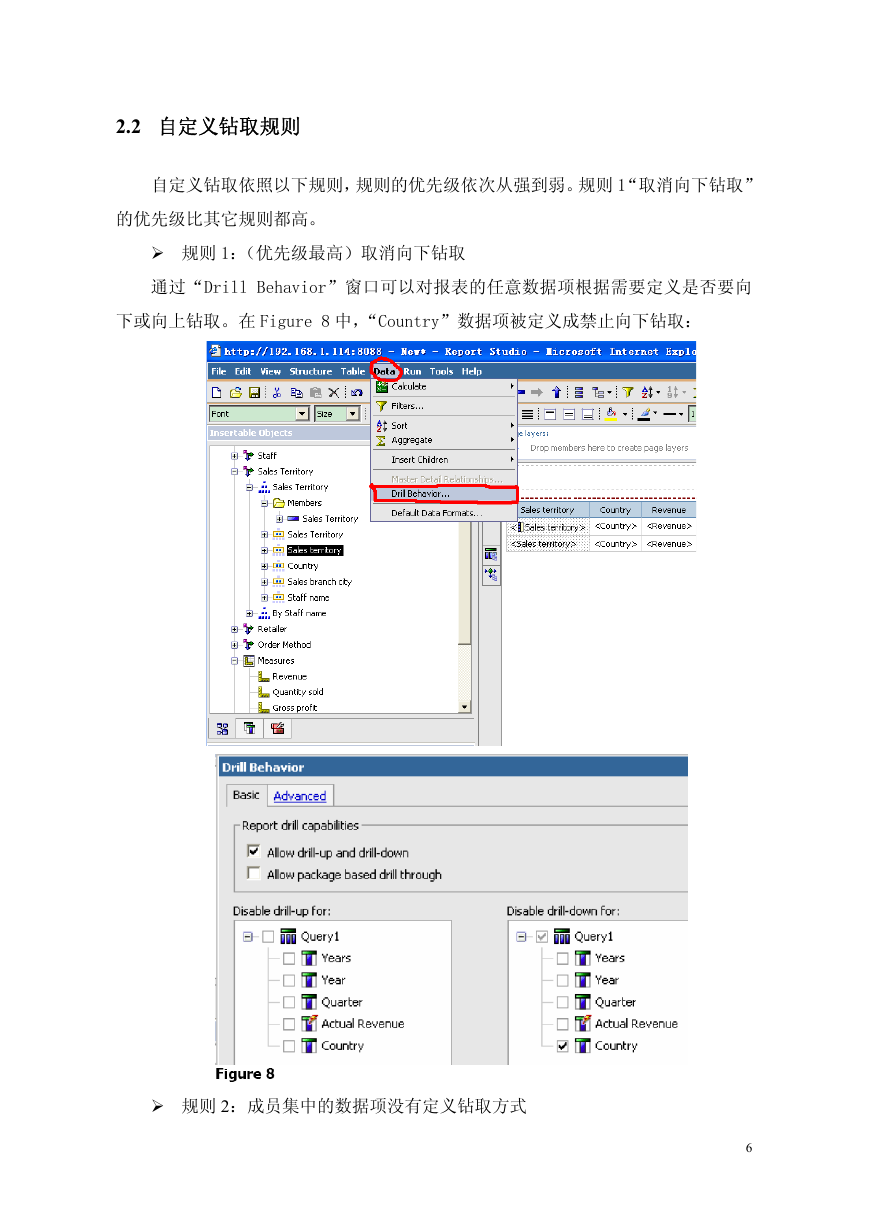Click the Go up arrow toolbar icon
The width and height of the screenshot is (869, 1228).
(557, 392)
